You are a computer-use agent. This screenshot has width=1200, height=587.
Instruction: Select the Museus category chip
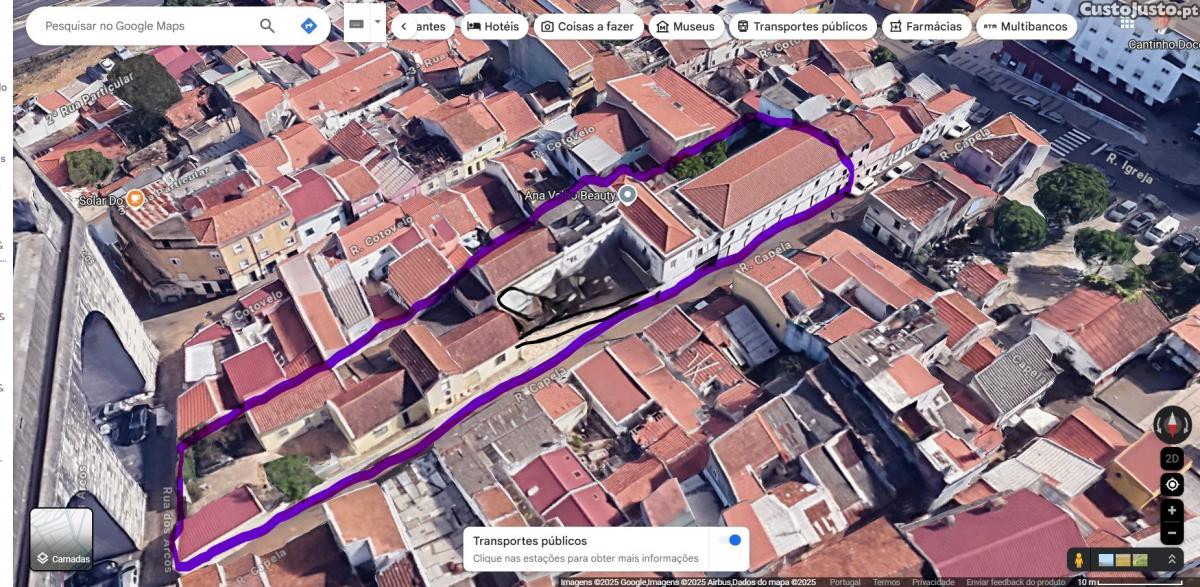tap(686, 27)
